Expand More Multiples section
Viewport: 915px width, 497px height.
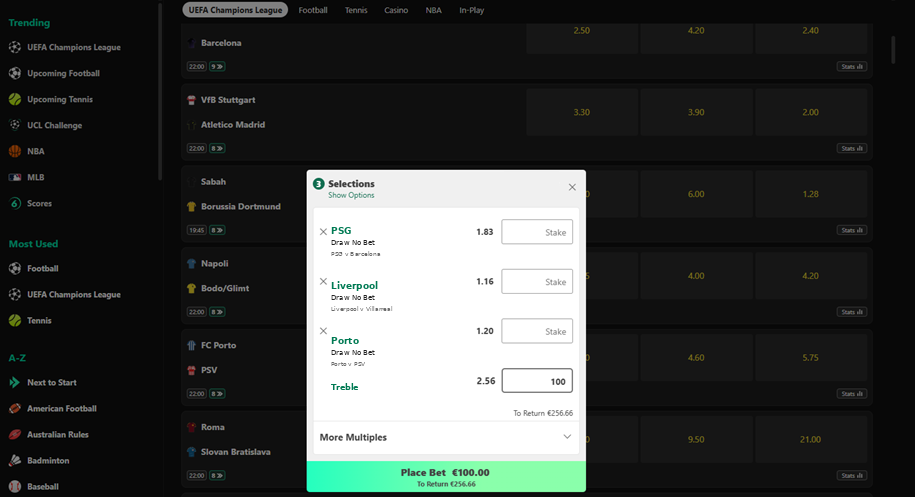(446, 437)
